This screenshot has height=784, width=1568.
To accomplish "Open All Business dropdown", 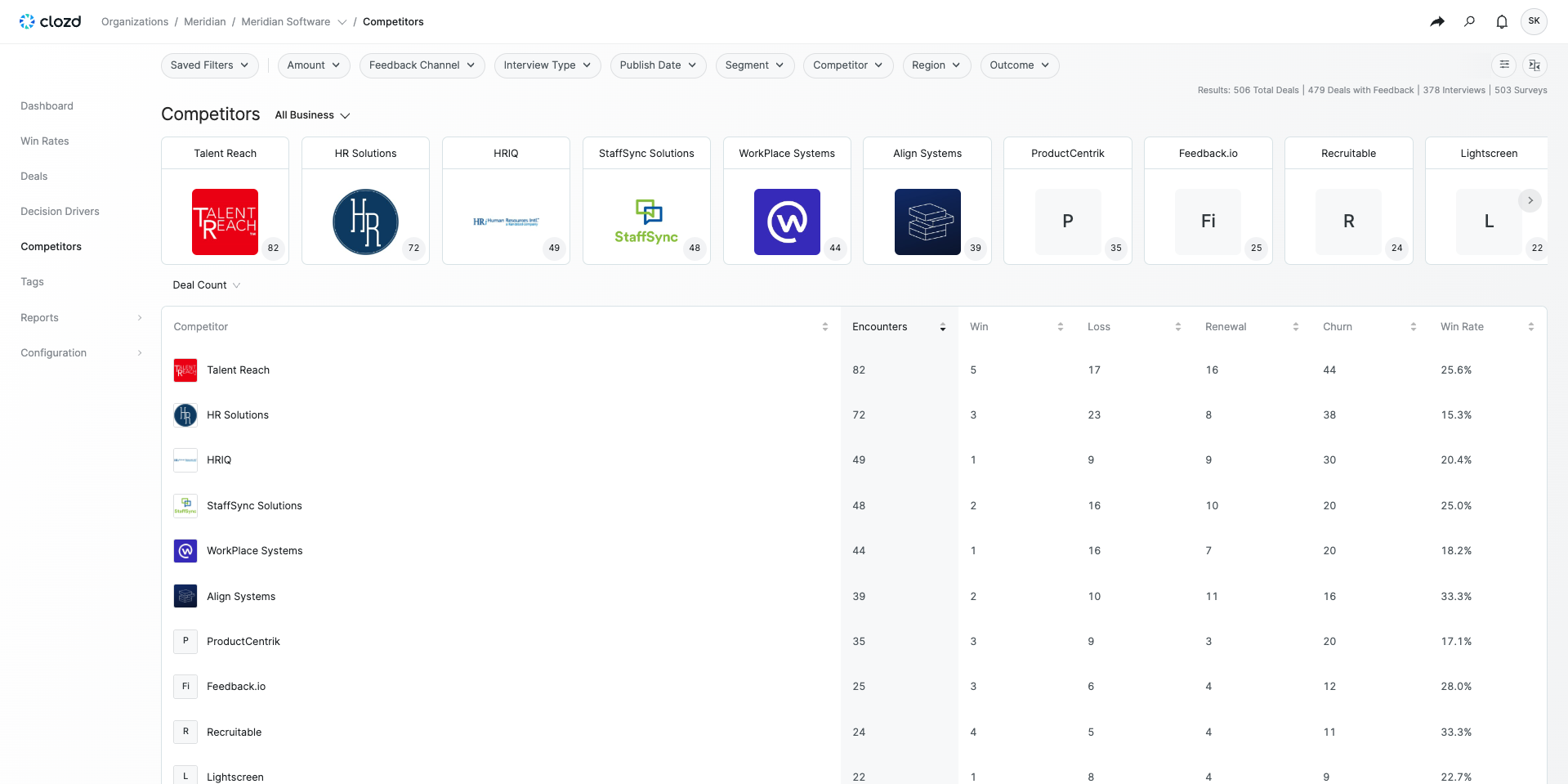I will click(313, 115).
